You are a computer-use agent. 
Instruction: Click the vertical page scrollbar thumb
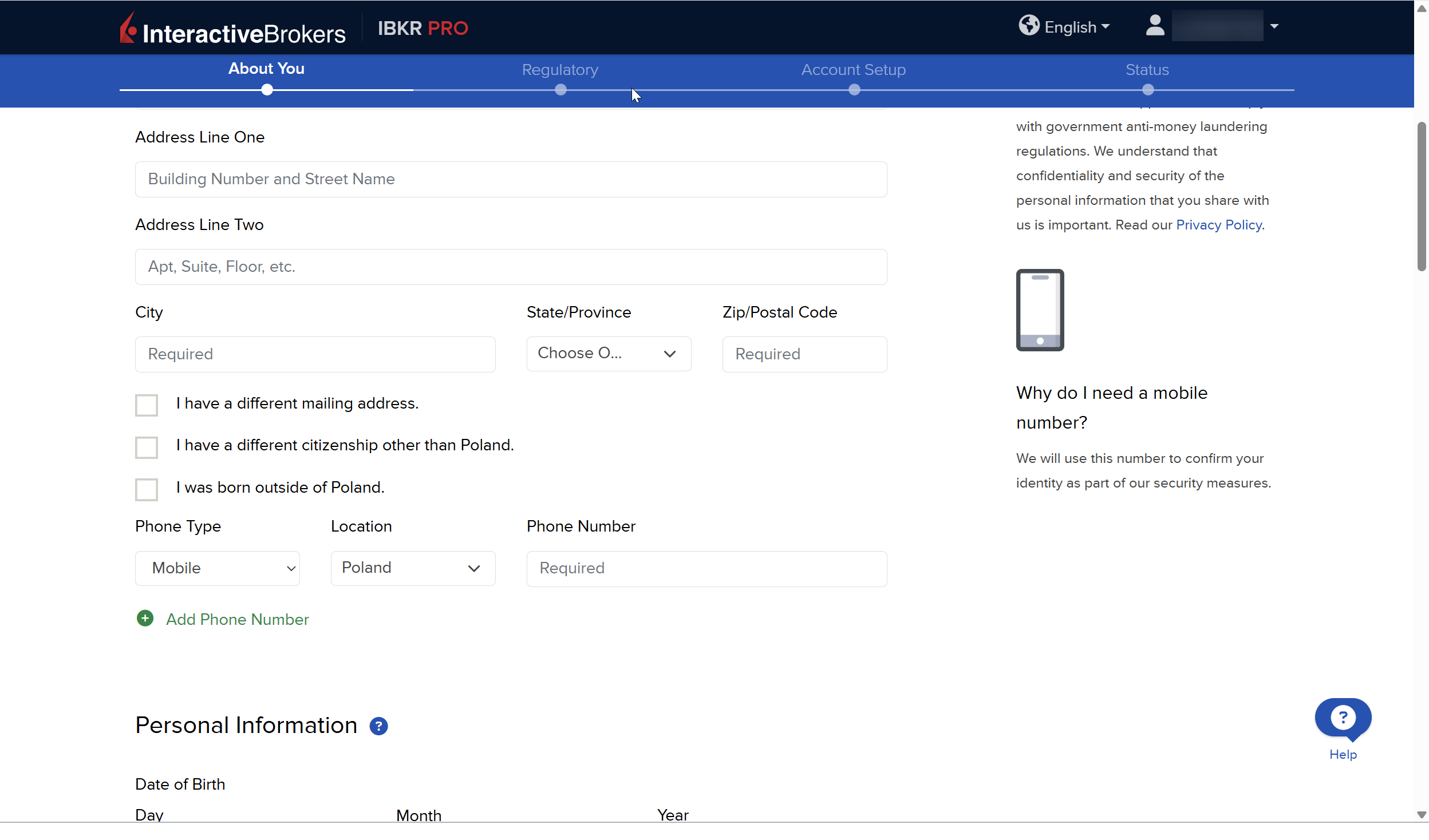[x=1421, y=196]
